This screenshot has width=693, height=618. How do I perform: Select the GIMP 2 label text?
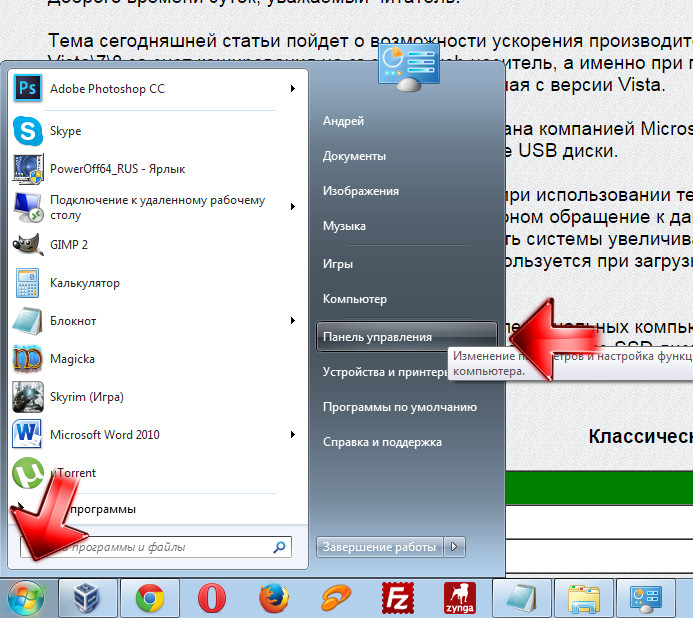point(69,244)
